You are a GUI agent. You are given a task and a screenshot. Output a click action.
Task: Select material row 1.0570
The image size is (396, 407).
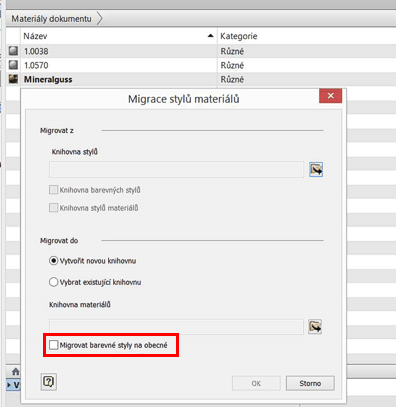(x=201, y=65)
